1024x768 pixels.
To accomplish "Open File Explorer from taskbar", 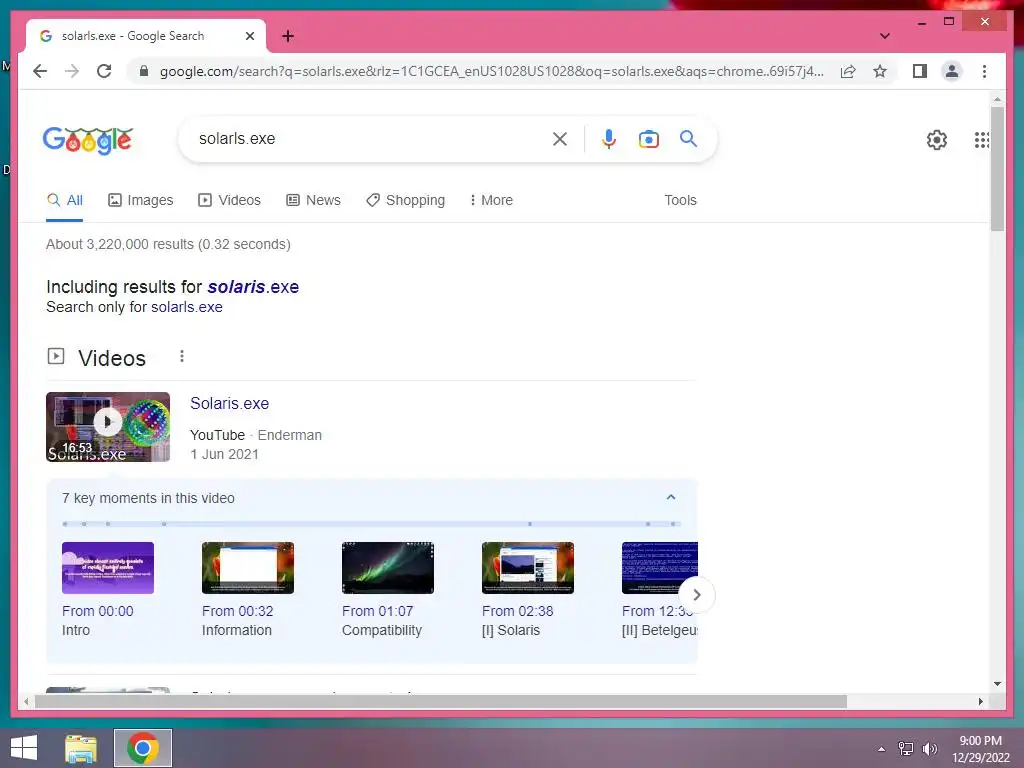I will coord(81,748).
